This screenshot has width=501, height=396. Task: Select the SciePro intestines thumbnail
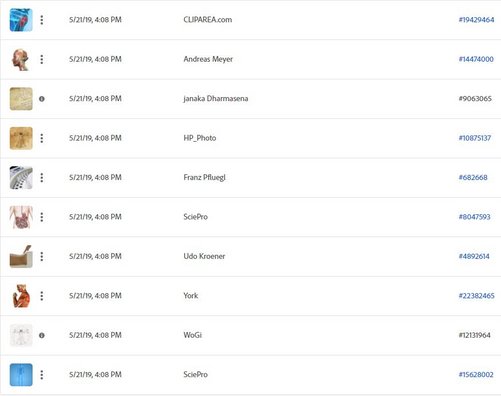click(21, 217)
